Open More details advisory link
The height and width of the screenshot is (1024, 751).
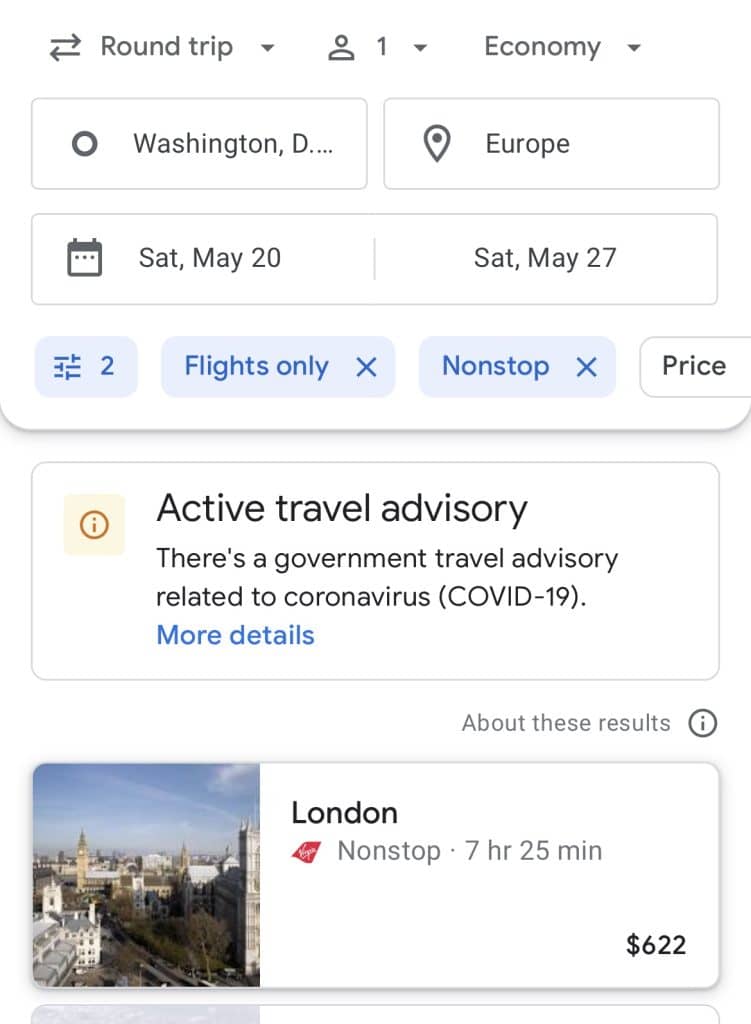click(x=235, y=636)
